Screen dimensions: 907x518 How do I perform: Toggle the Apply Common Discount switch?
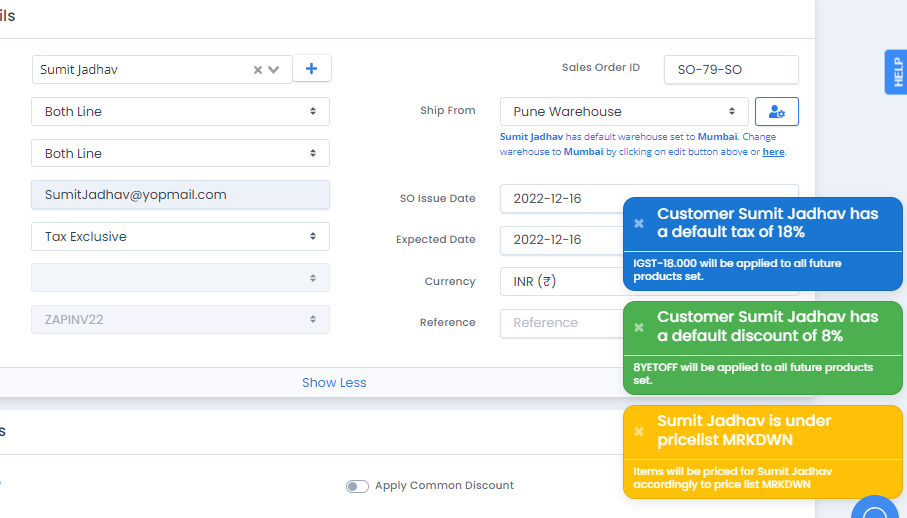click(x=357, y=486)
